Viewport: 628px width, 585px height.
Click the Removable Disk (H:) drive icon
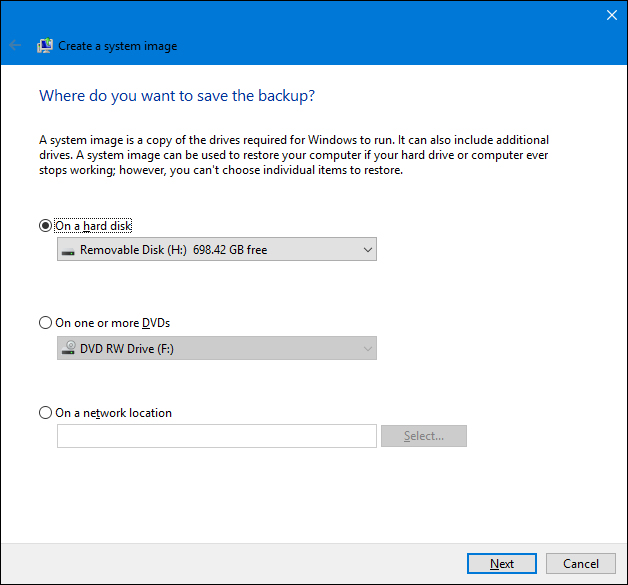point(68,250)
